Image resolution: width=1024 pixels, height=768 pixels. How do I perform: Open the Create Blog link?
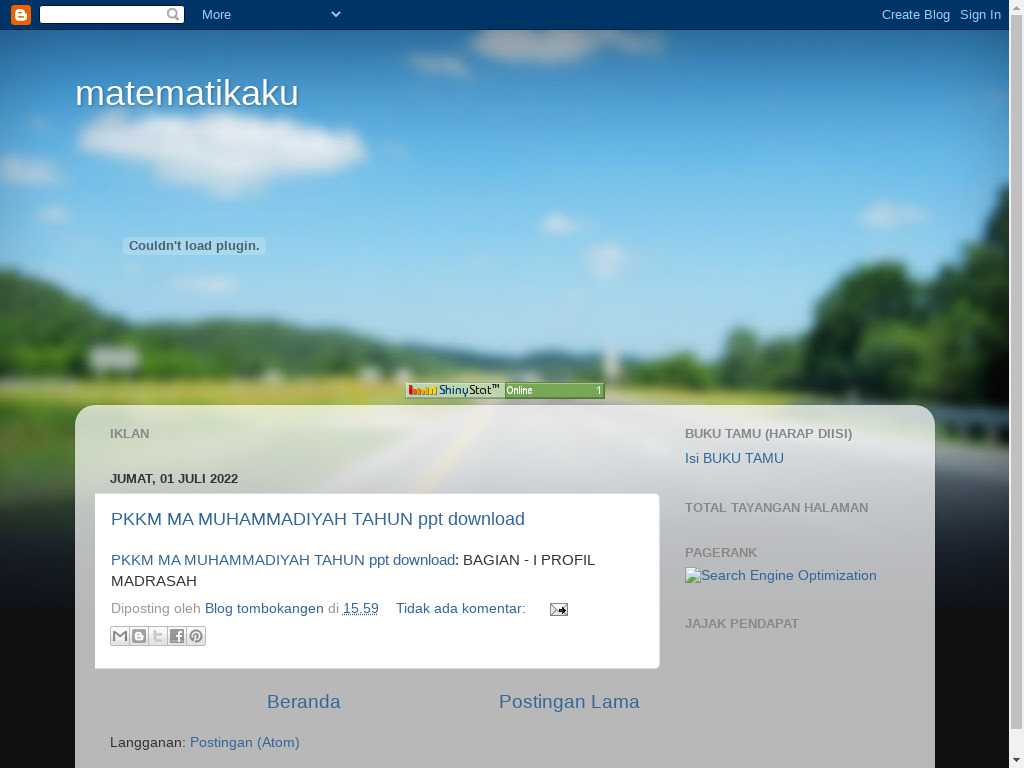[916, 14]
